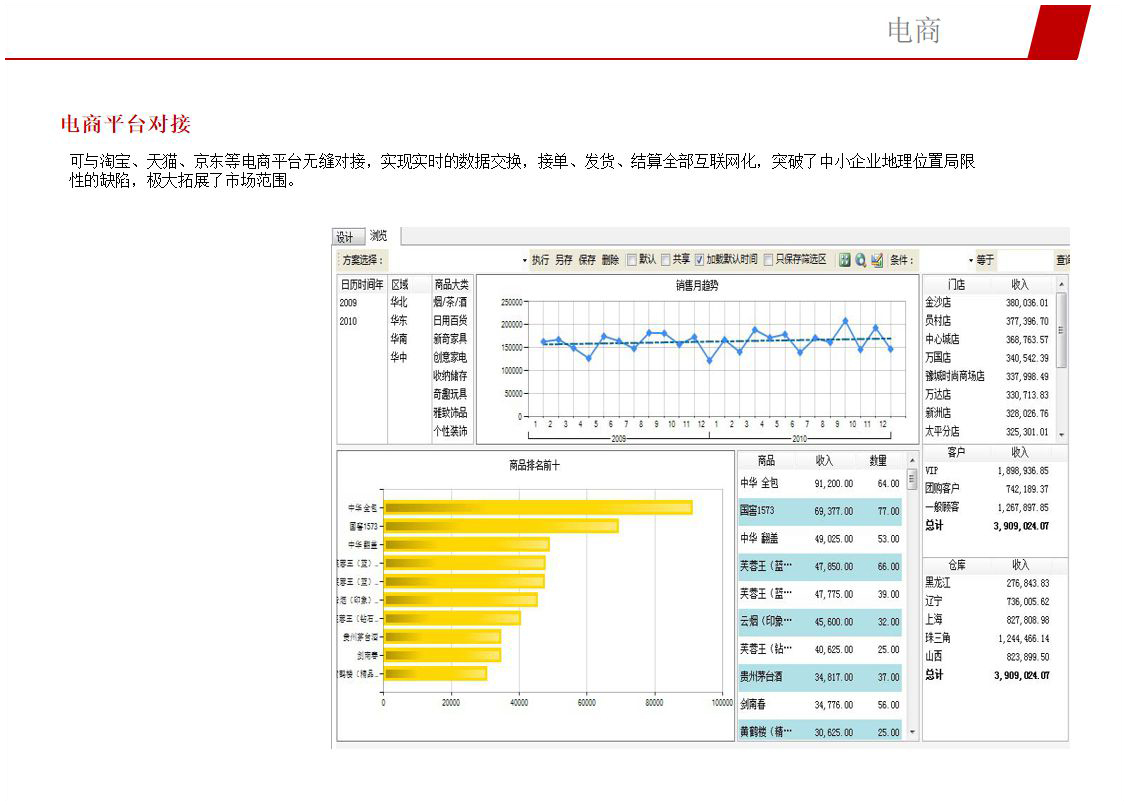Select the 浏览 tab
The image size is (1130, 806).
click(379, 236)
